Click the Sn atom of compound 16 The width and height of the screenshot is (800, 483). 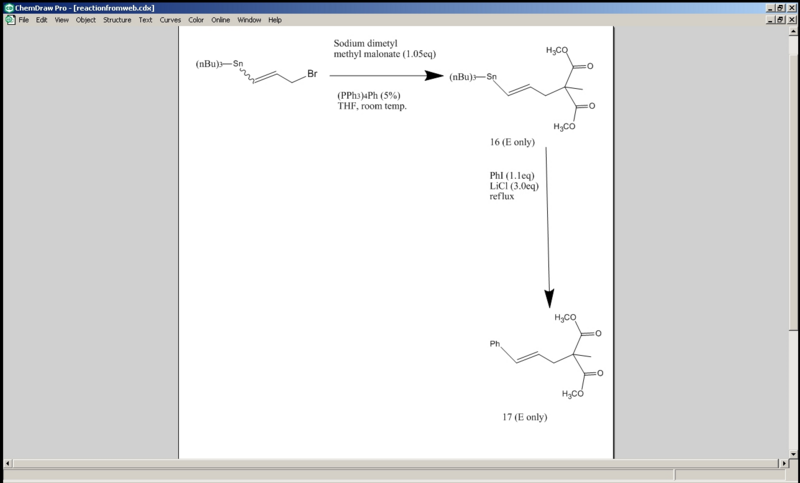(491, 77)
